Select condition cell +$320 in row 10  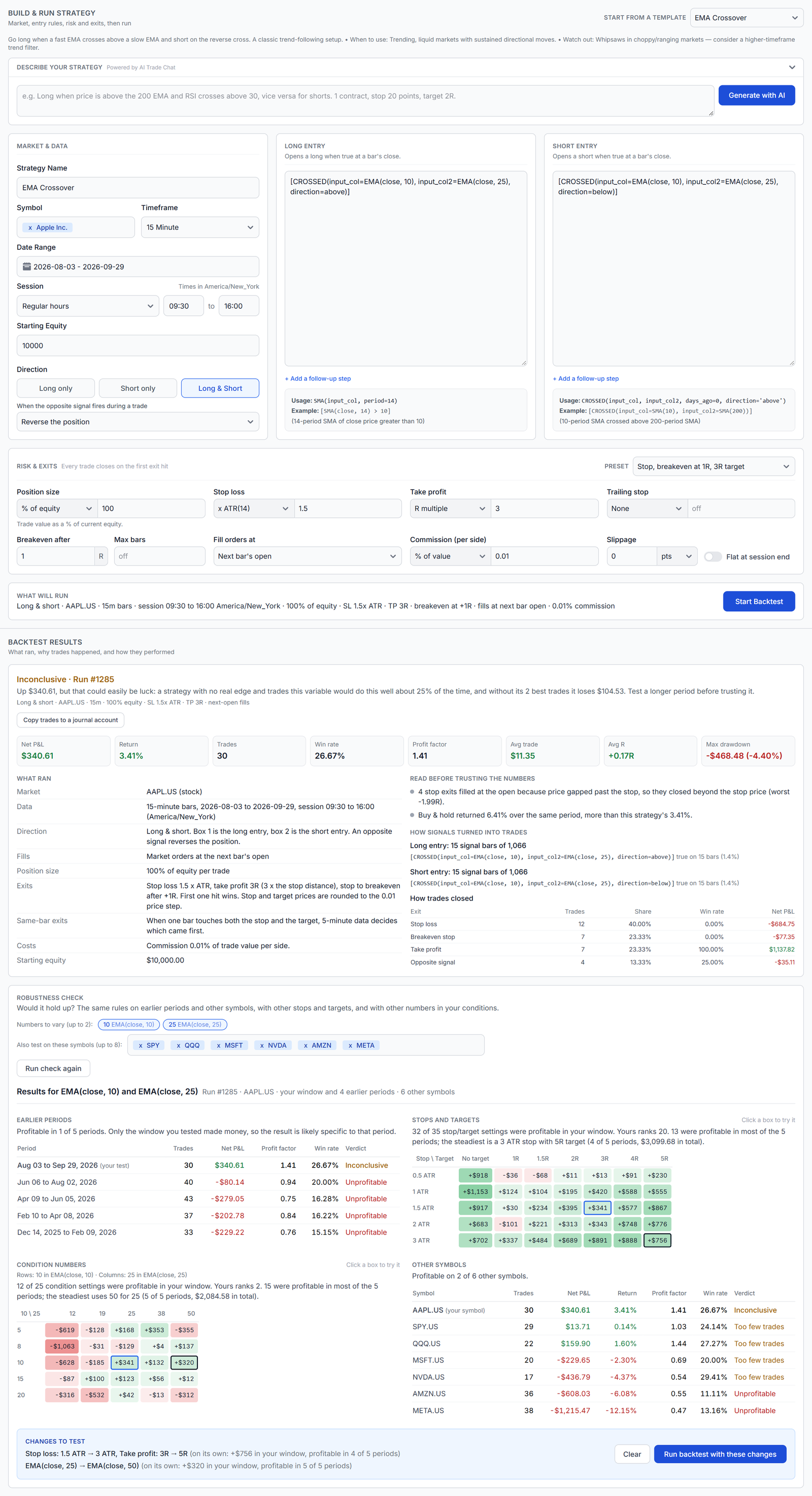184,1362
